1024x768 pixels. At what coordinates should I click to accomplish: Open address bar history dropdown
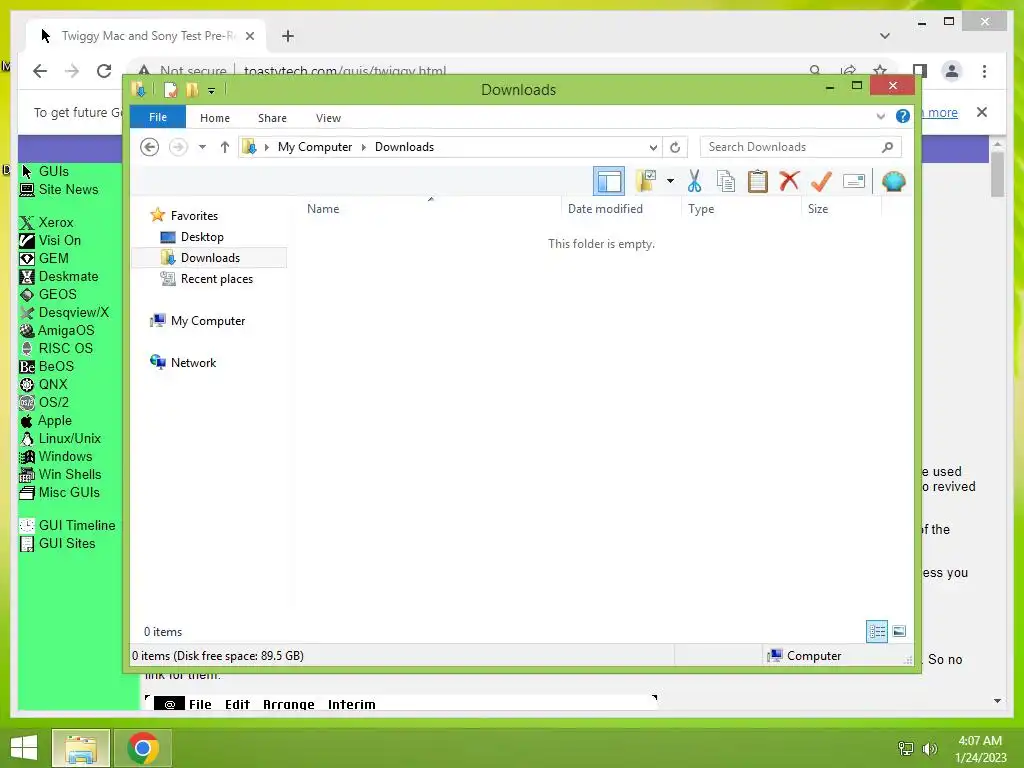[x=652, y=148]
